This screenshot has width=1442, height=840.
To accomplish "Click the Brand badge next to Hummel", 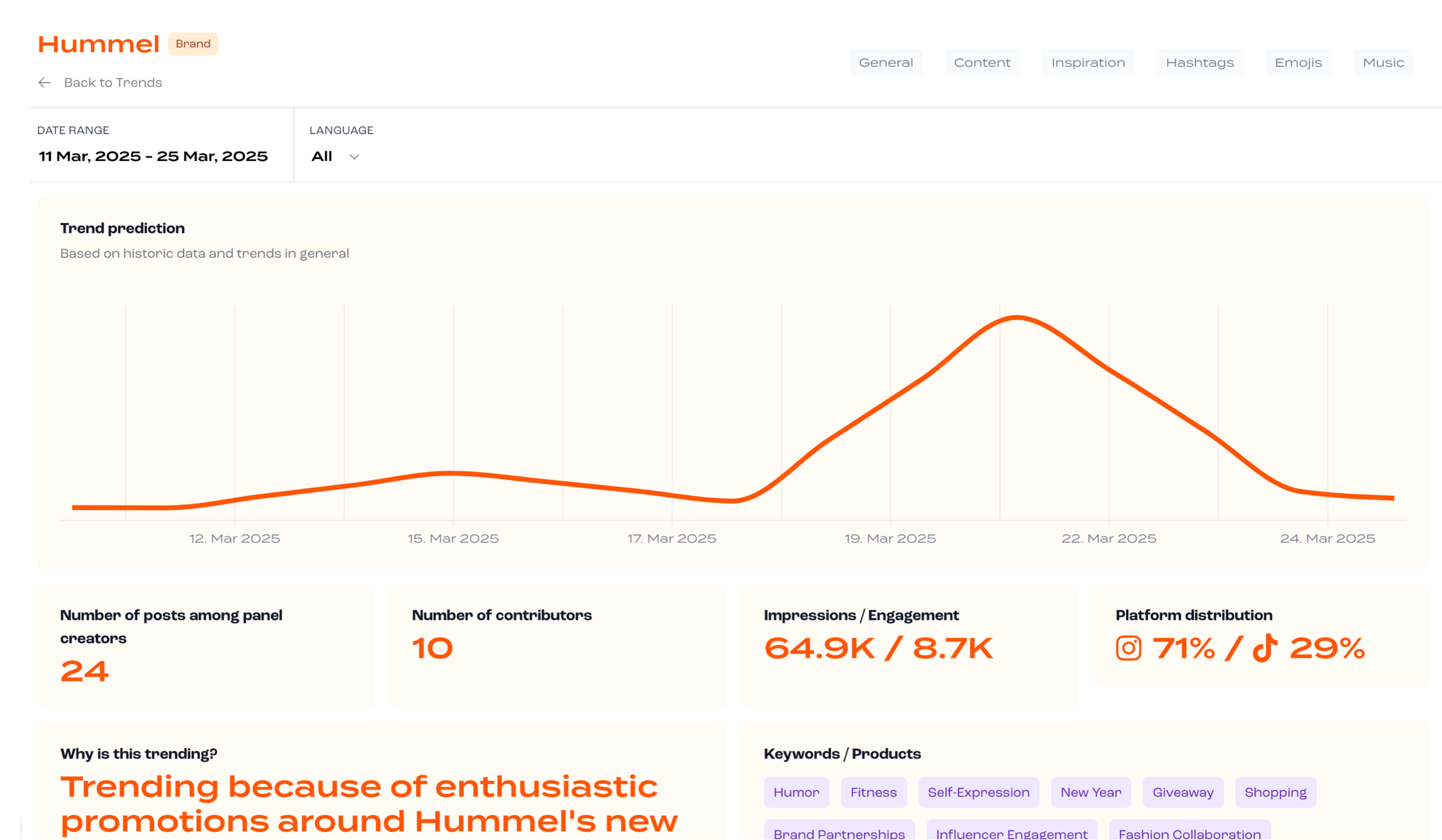I will point(193,44).
